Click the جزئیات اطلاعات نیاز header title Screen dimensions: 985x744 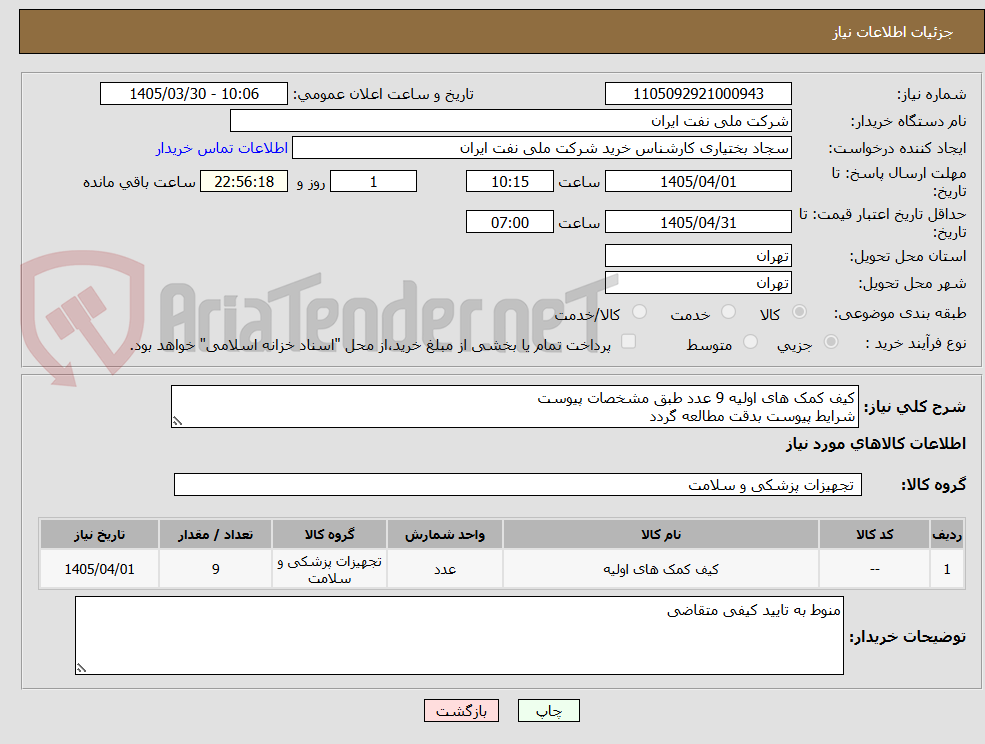893,32
